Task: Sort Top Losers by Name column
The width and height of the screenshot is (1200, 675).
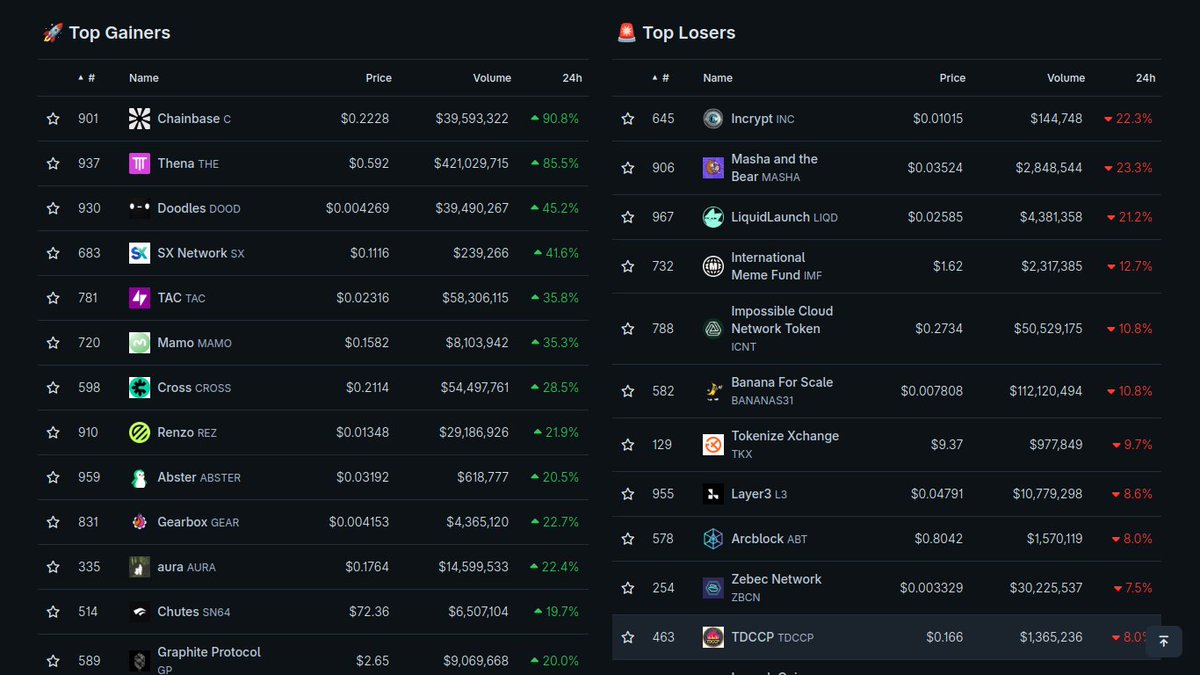Action: (x=718, y=78)
